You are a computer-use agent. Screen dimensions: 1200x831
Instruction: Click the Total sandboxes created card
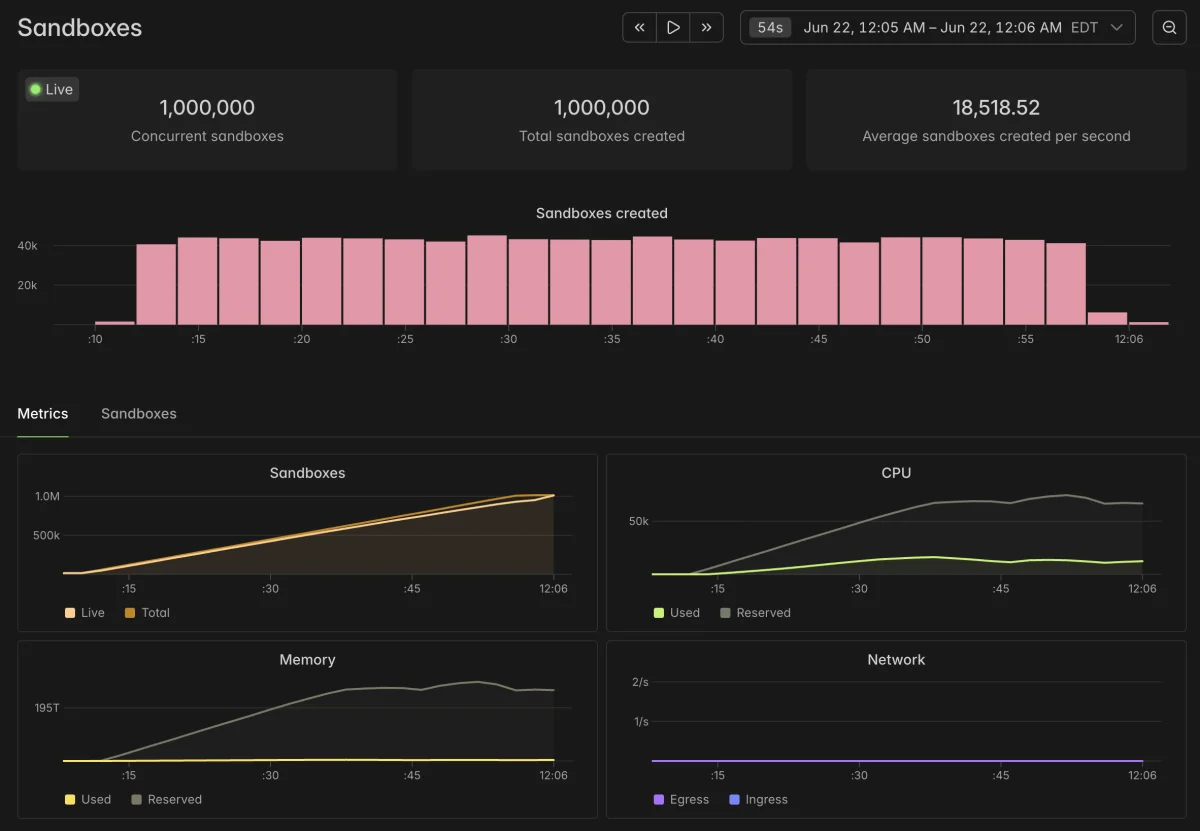602,120
